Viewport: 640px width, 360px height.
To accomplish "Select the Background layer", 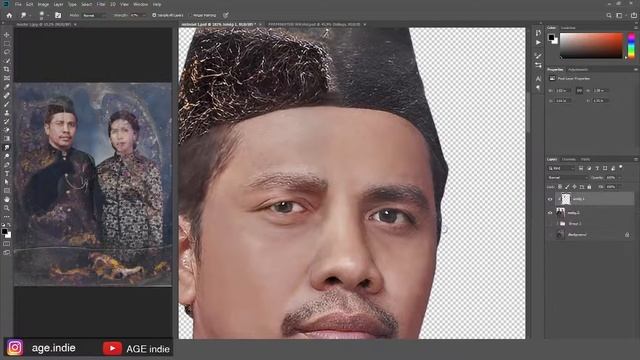I will (591, 235).
